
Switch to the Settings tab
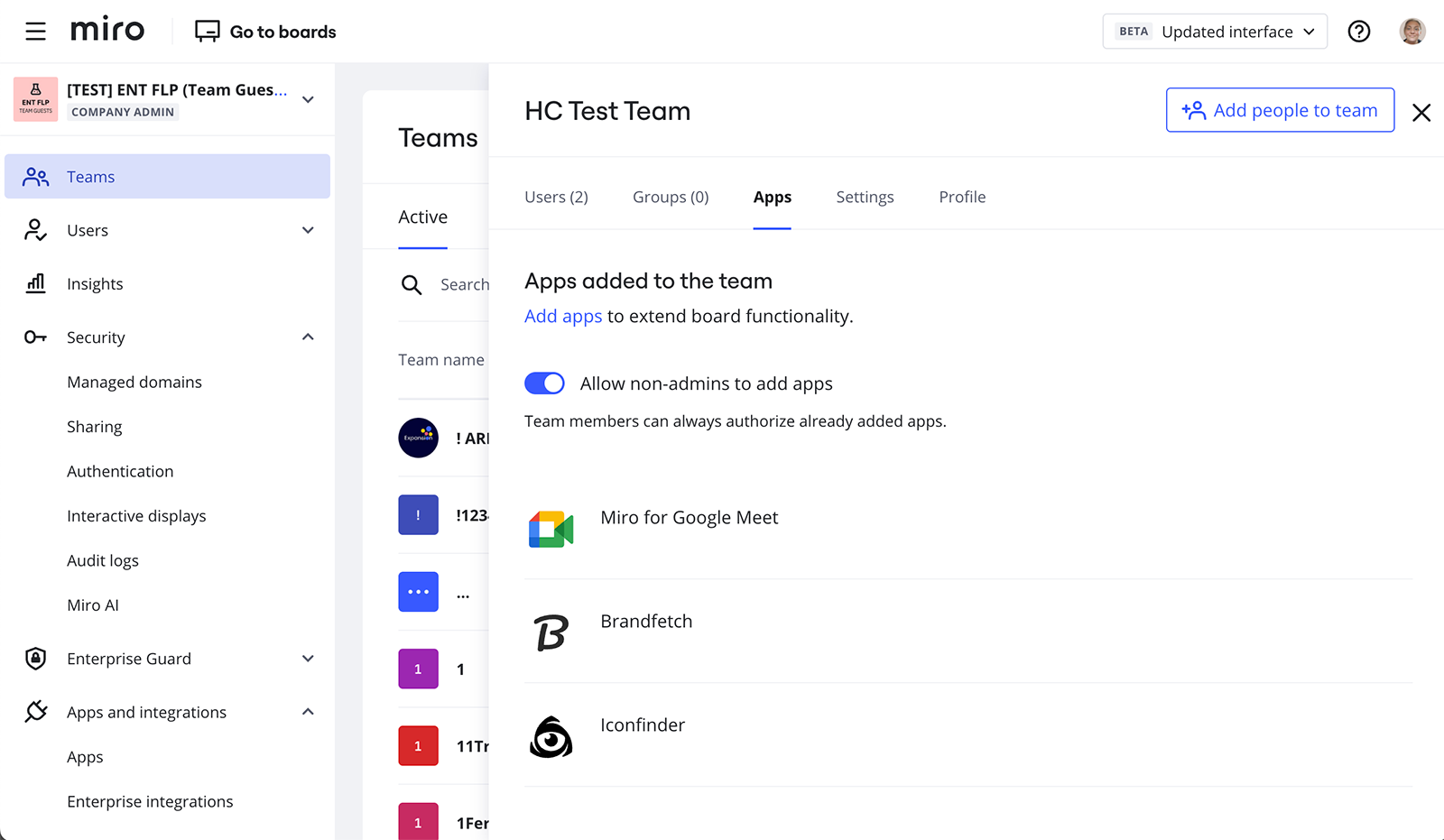pyautogui.click(x=865, y=197)
